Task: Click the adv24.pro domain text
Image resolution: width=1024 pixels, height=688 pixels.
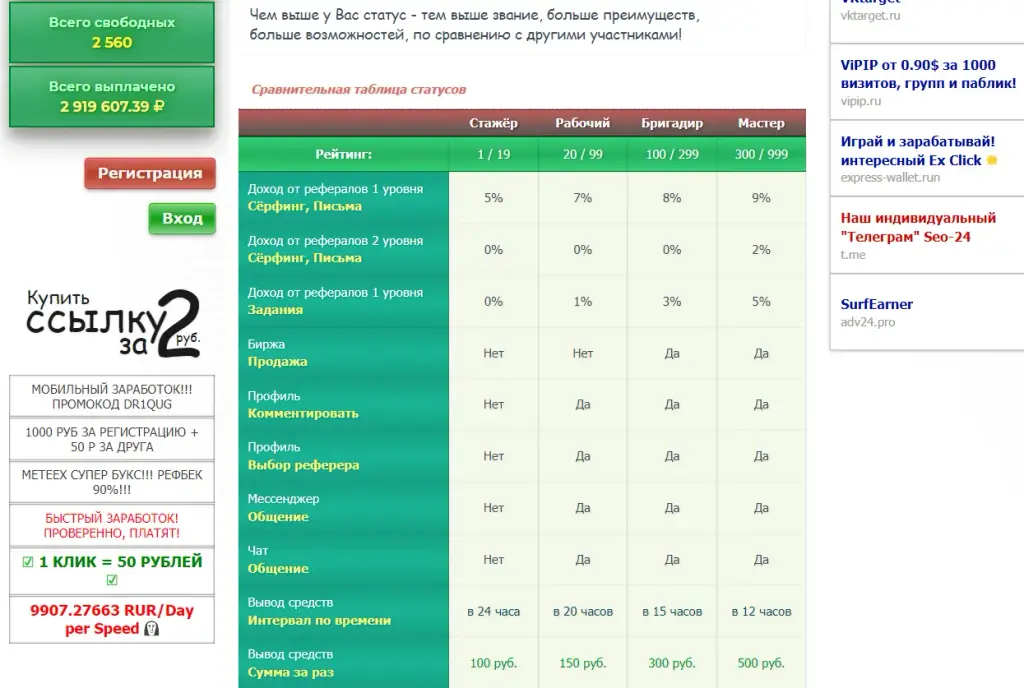Action: [867, 321]
